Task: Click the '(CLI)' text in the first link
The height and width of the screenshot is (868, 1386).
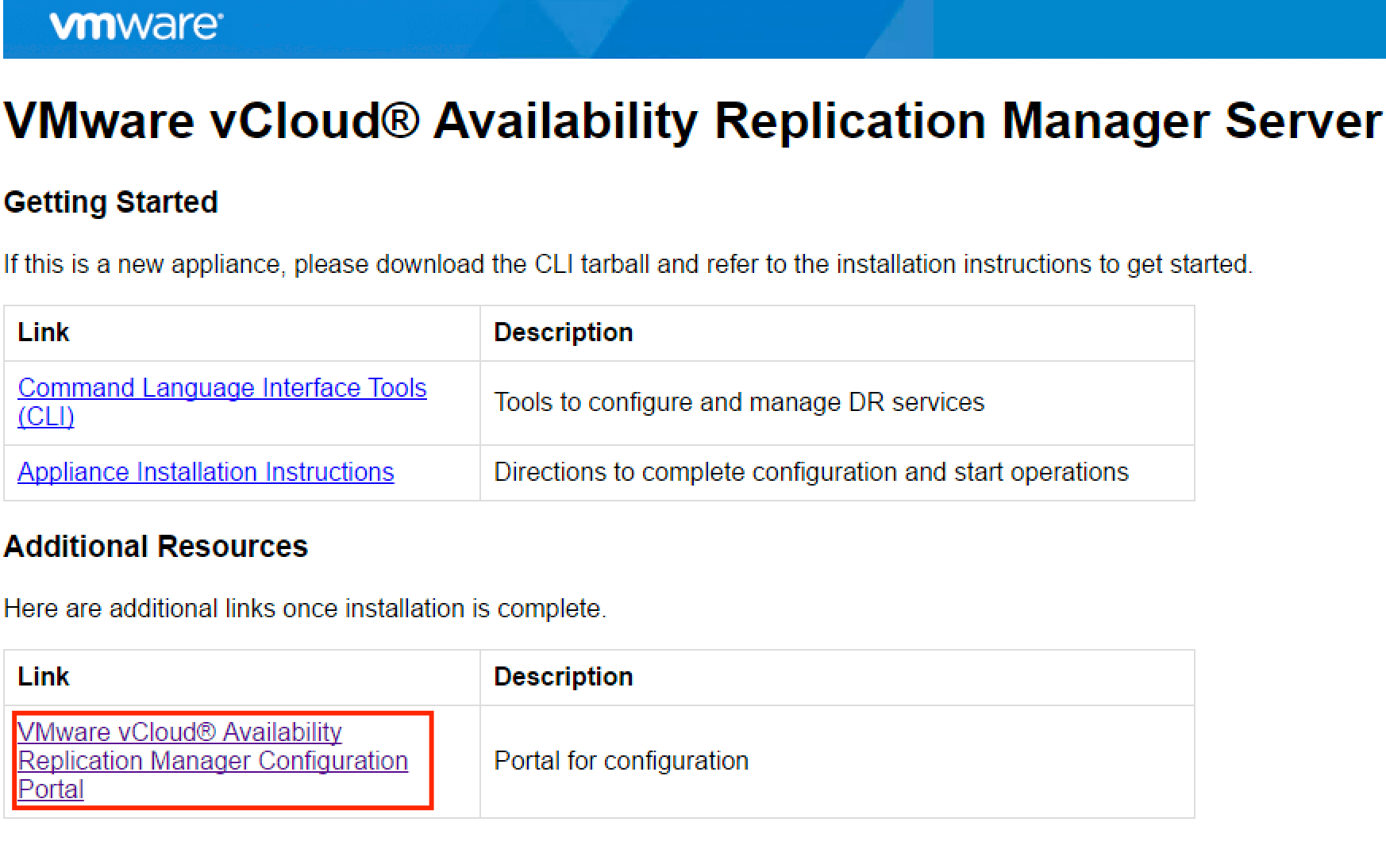Action: [46, 417]
